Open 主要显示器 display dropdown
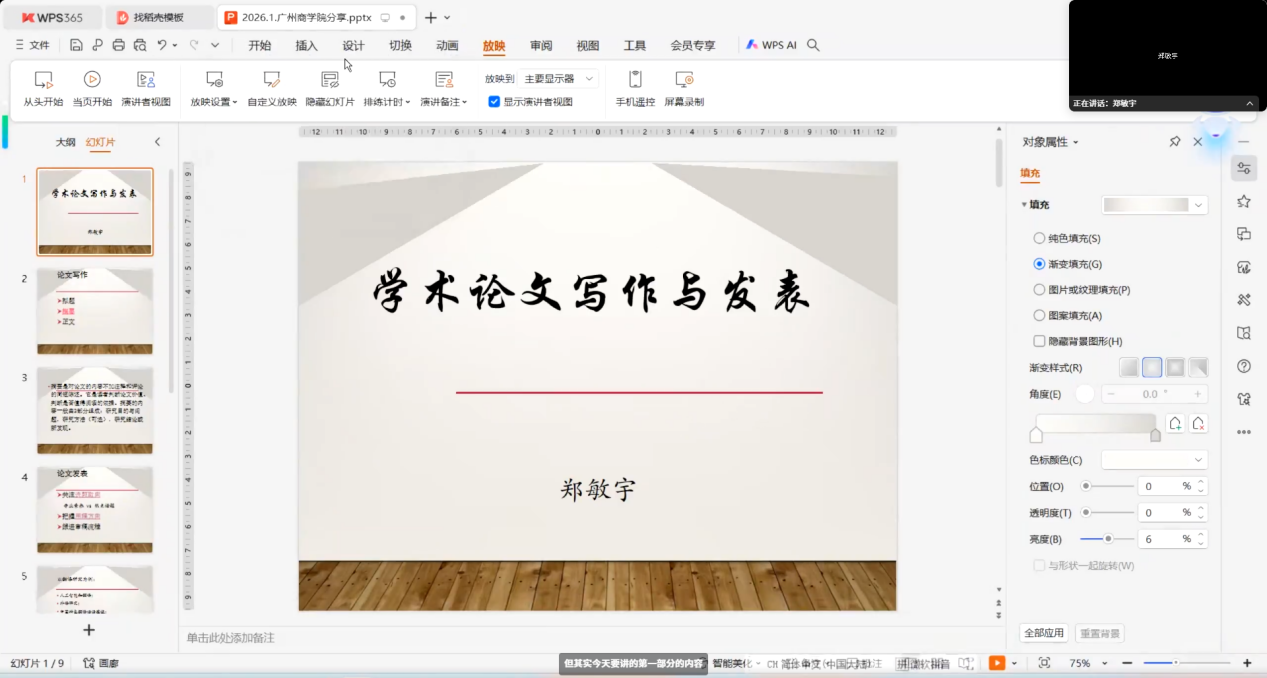Screen dimensions: 1267x678 click(x=560, y=78)
